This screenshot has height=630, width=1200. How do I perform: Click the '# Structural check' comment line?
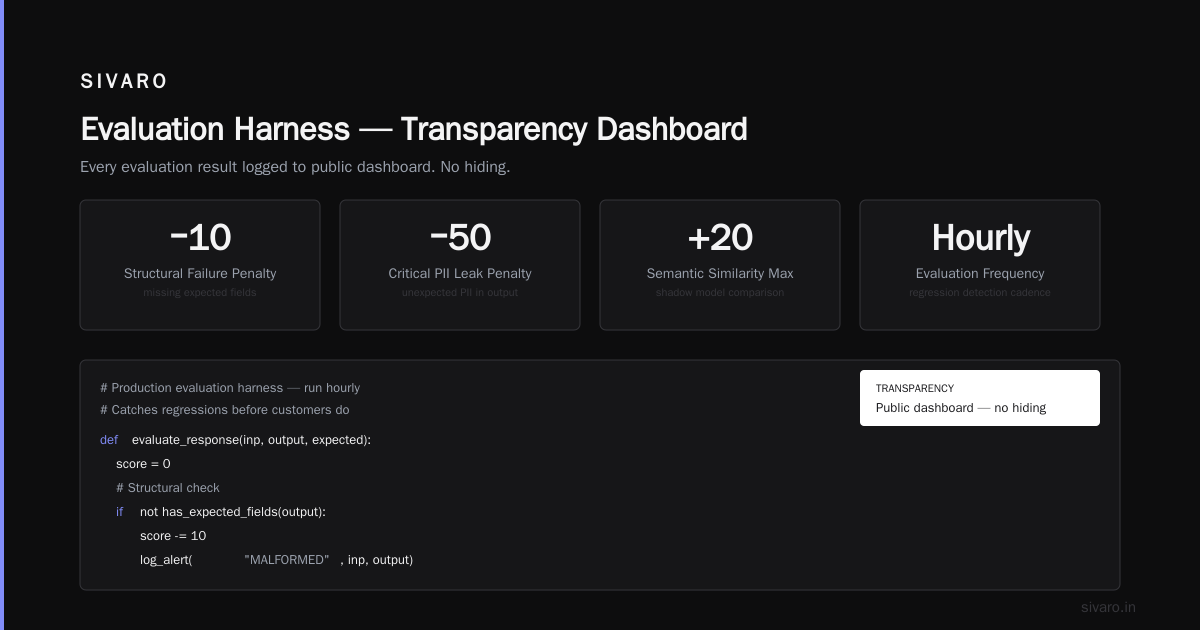[x=168, y=488]
